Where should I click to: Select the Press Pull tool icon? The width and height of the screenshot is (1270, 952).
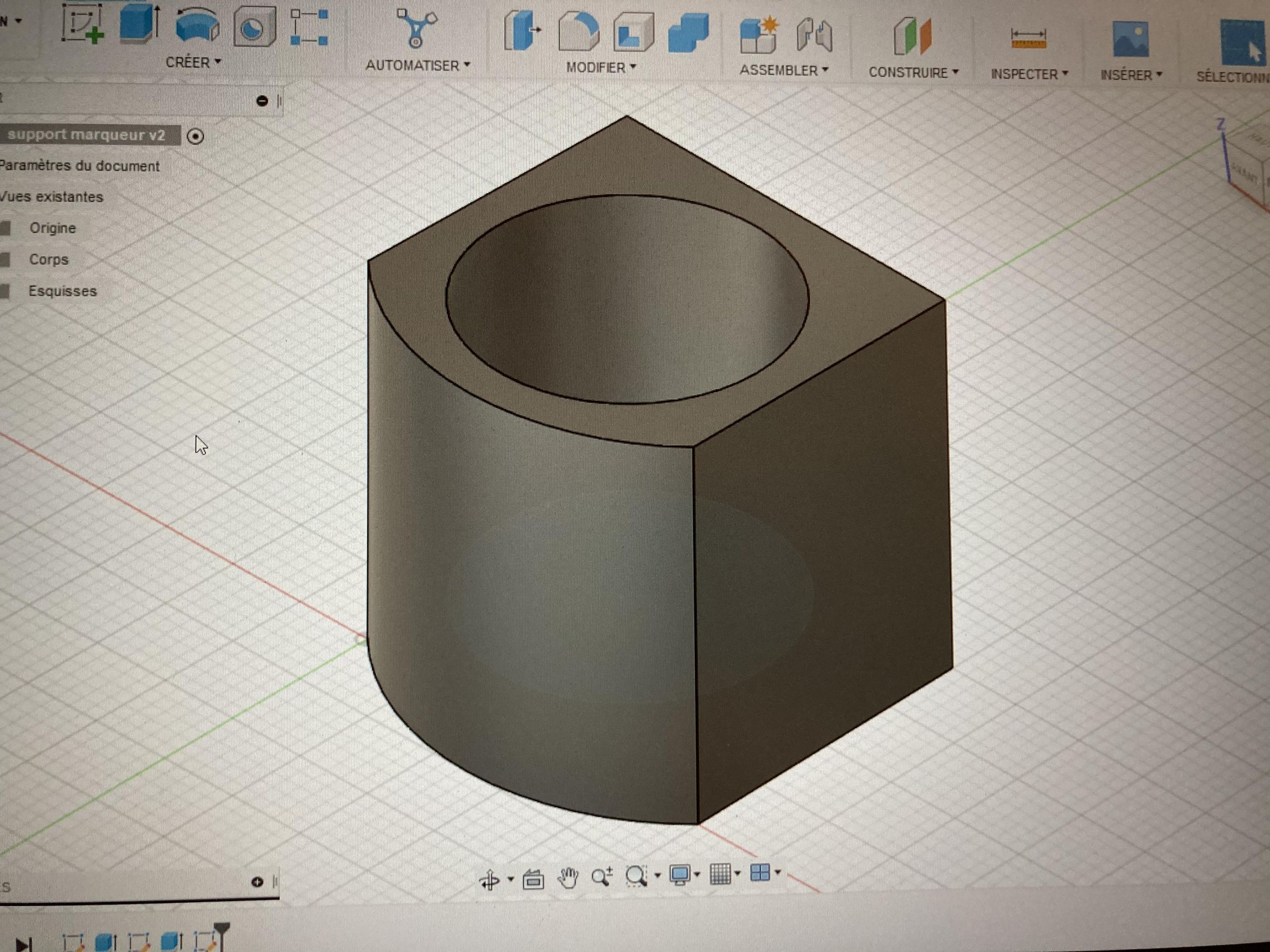(x=522, y=31)
